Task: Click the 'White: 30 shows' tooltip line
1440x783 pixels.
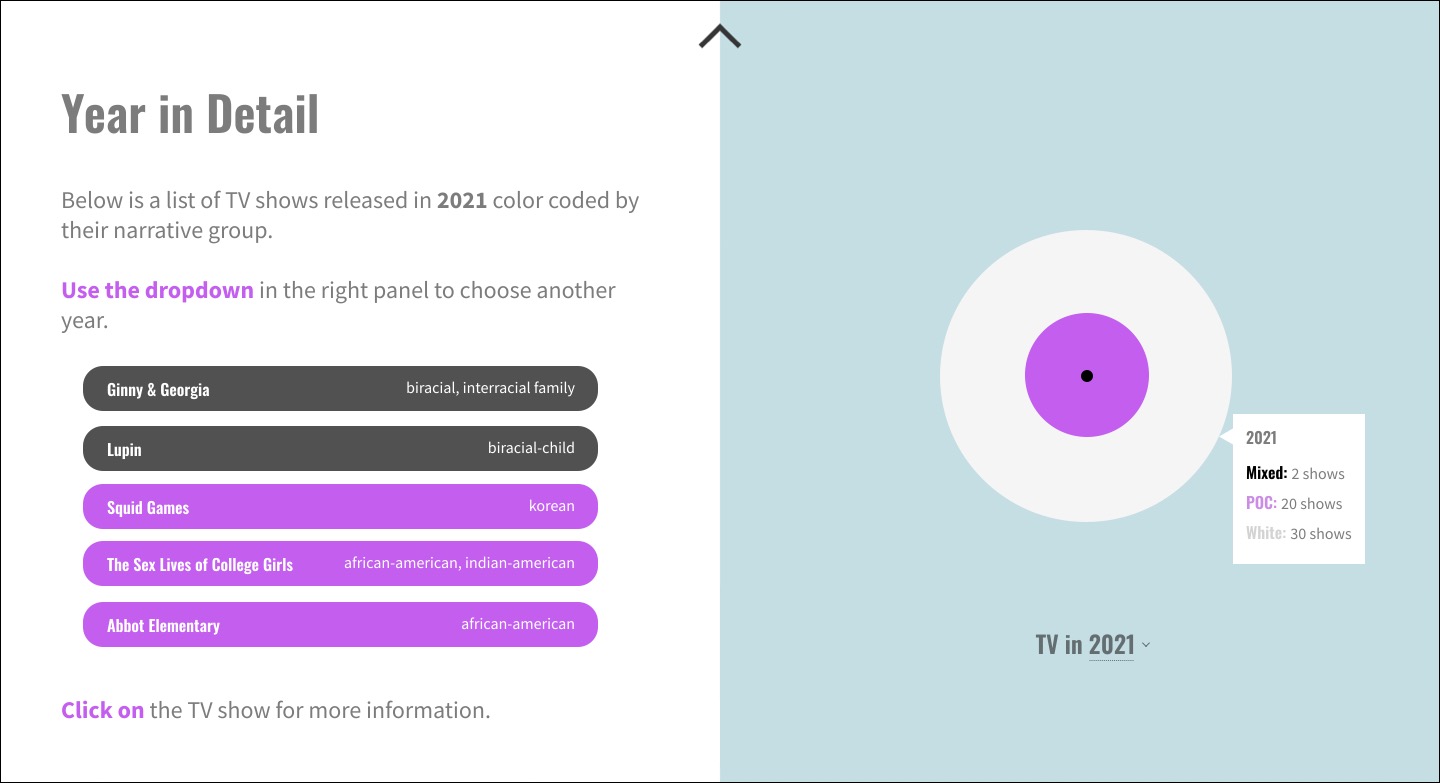Action: pos(1299,534)
